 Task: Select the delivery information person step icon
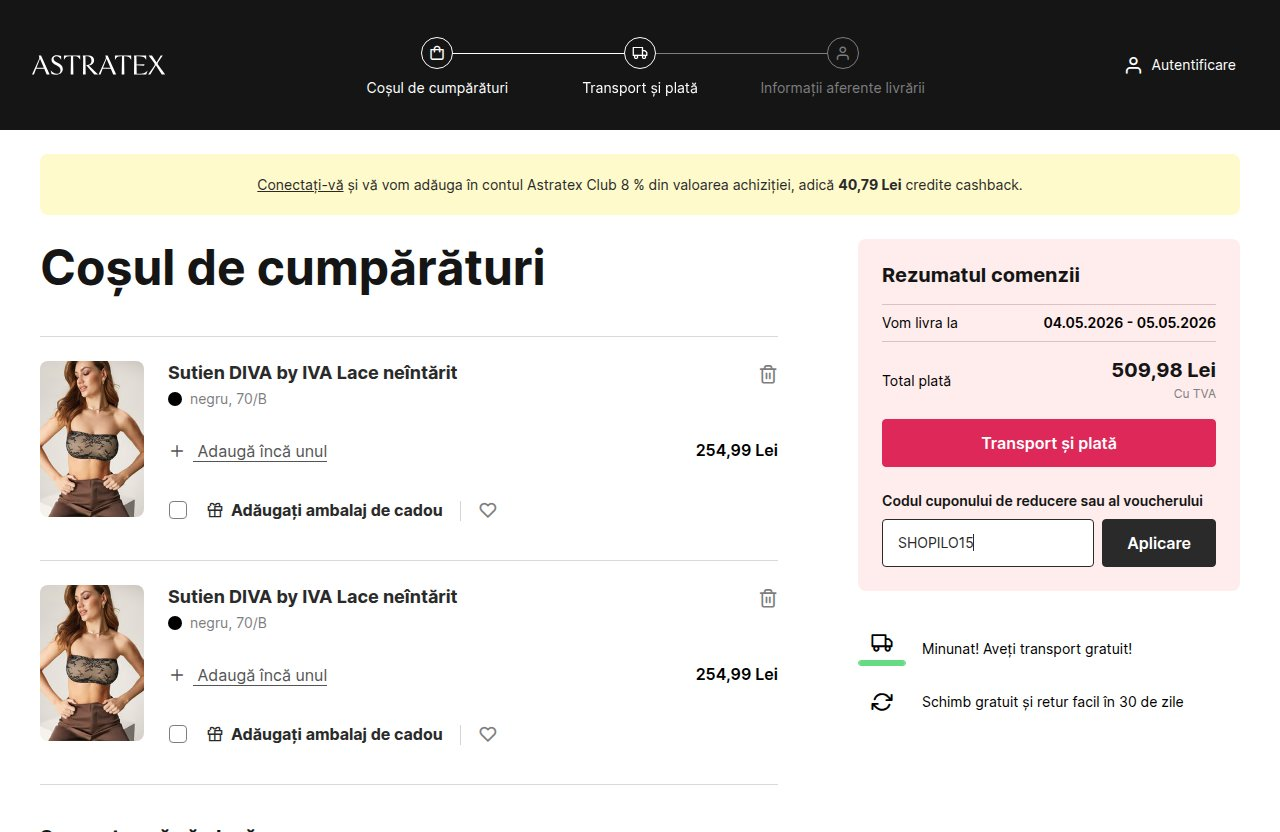click(843, 53)
